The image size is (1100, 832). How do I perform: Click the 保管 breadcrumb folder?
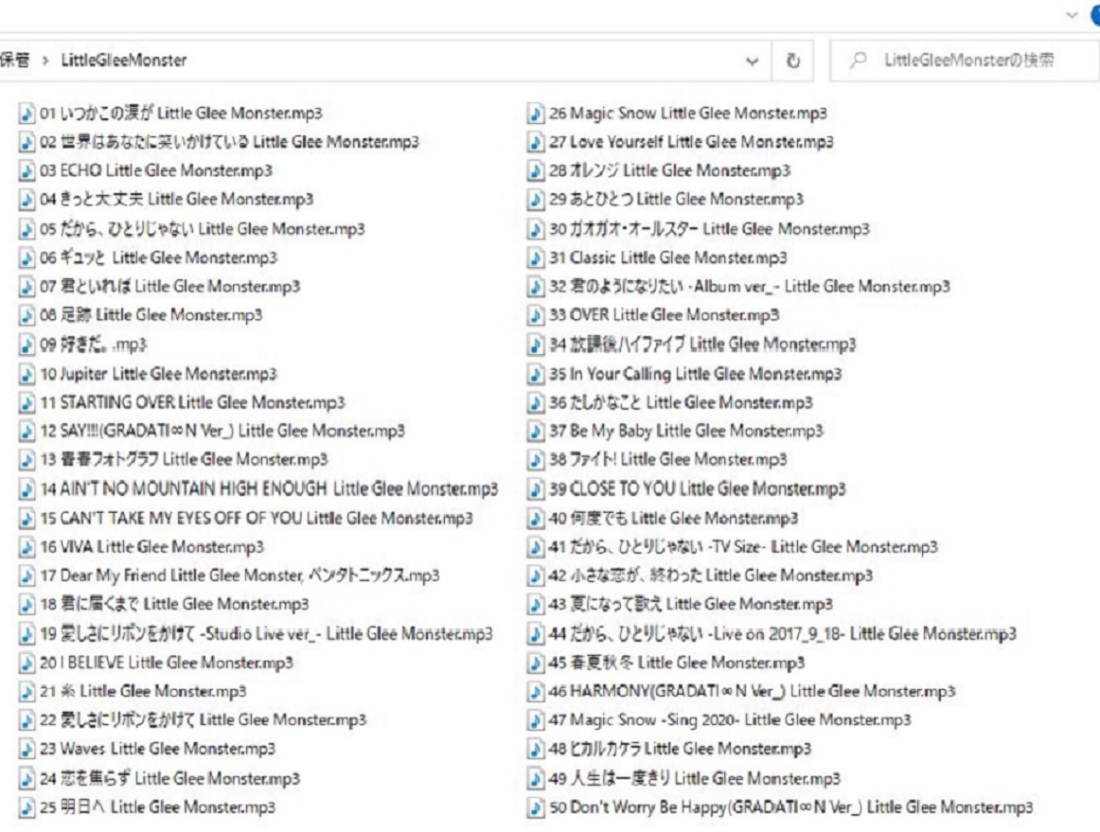point(15,60)
